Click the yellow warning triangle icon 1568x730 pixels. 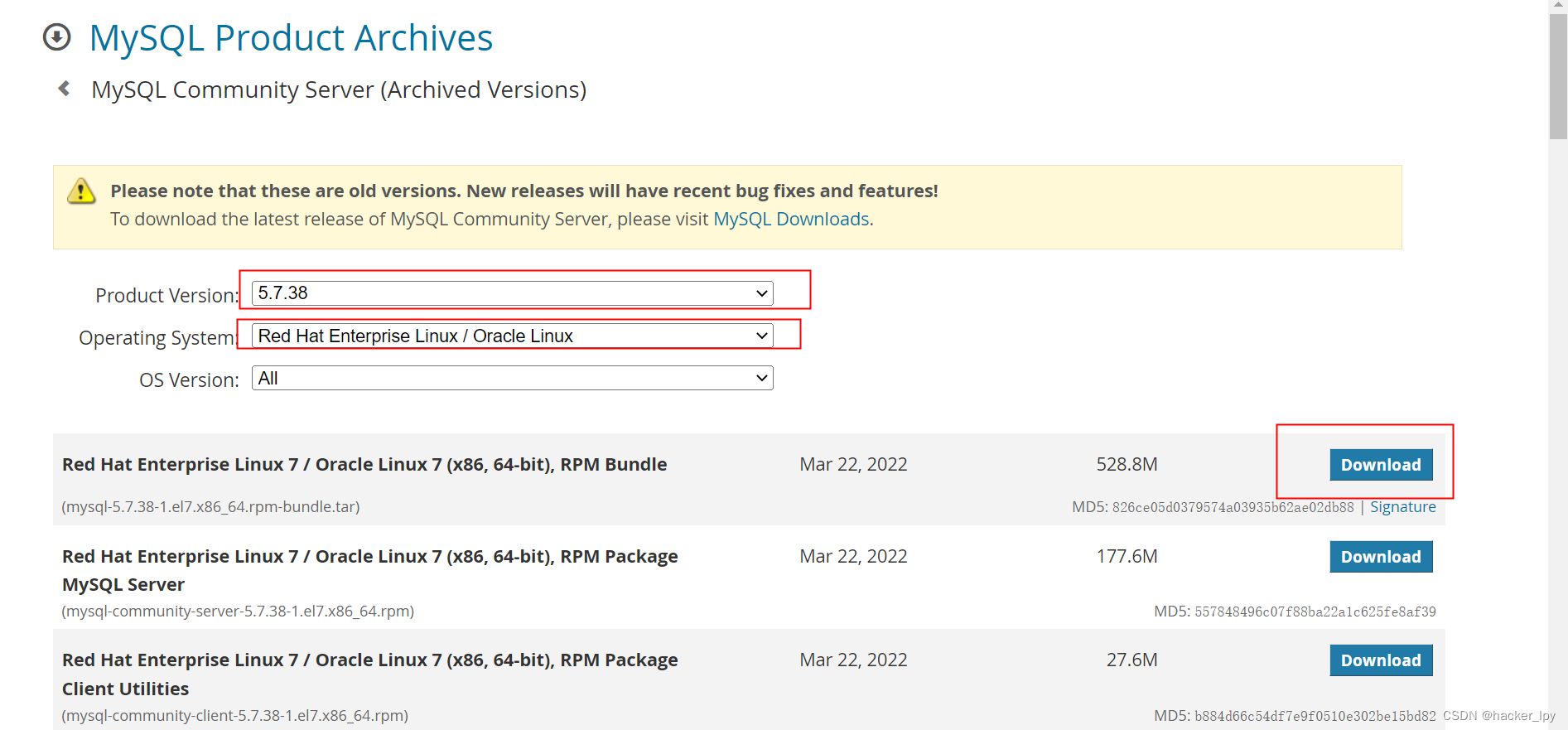coord(81,191)
